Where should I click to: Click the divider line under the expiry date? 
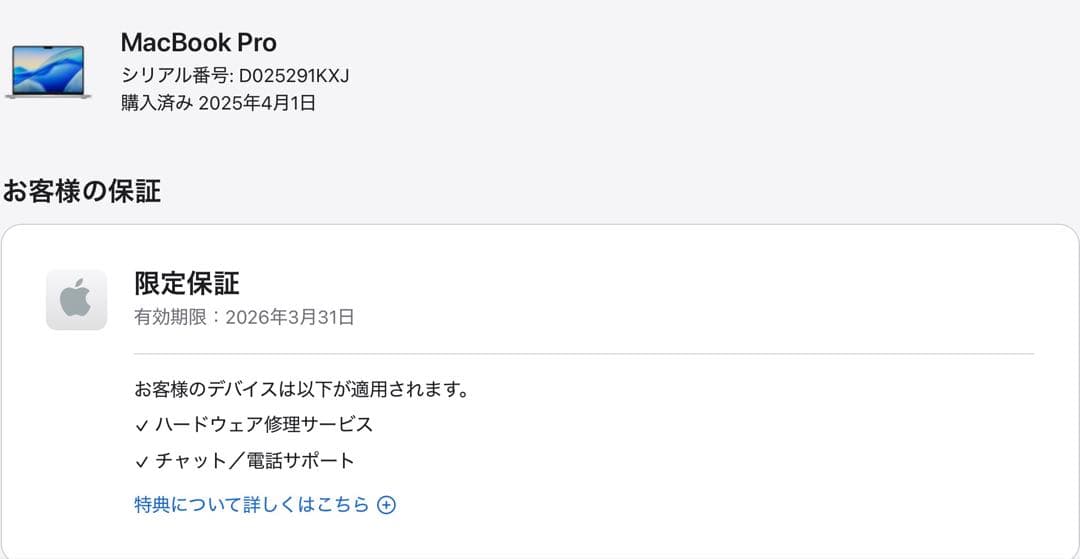pyautogui.click(x=584, y=353)
